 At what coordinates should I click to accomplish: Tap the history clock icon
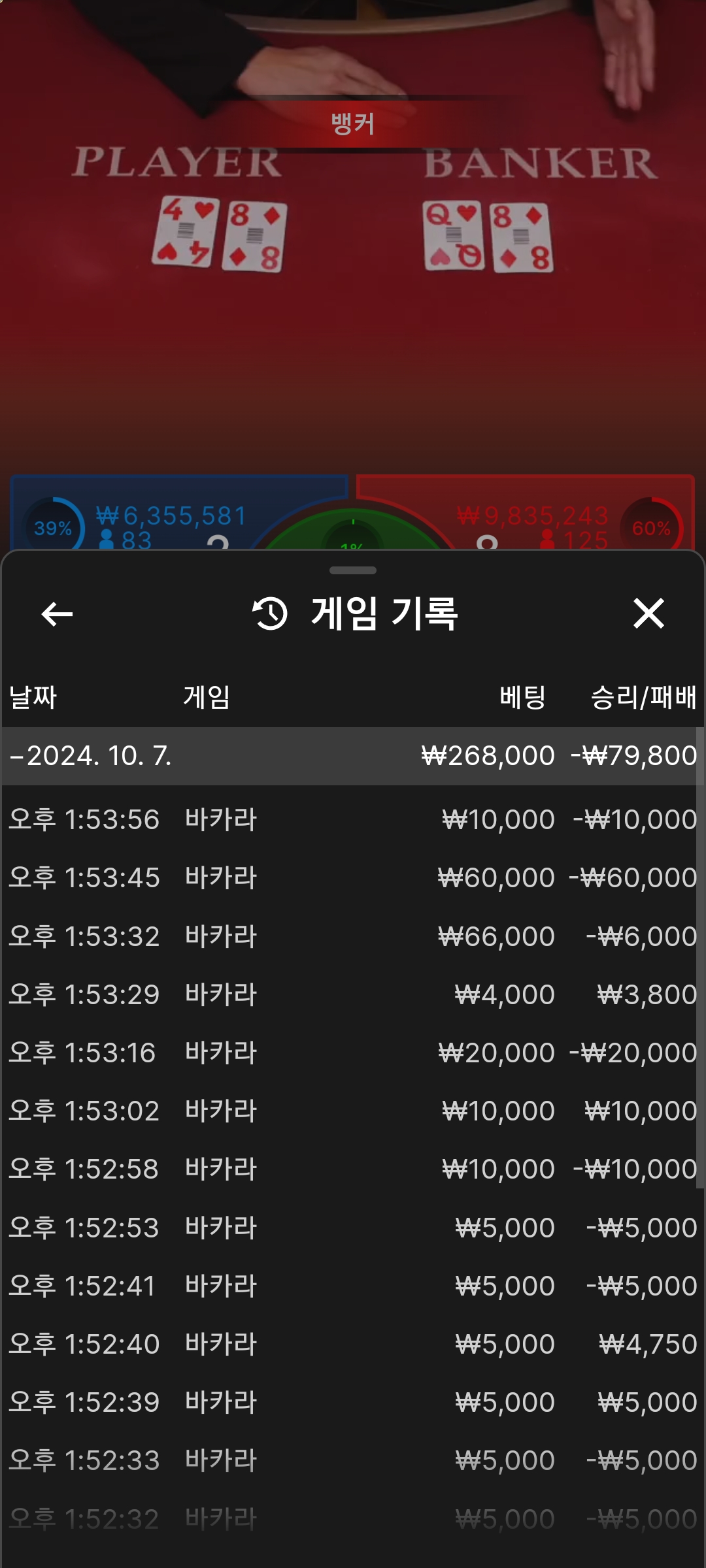270,613
